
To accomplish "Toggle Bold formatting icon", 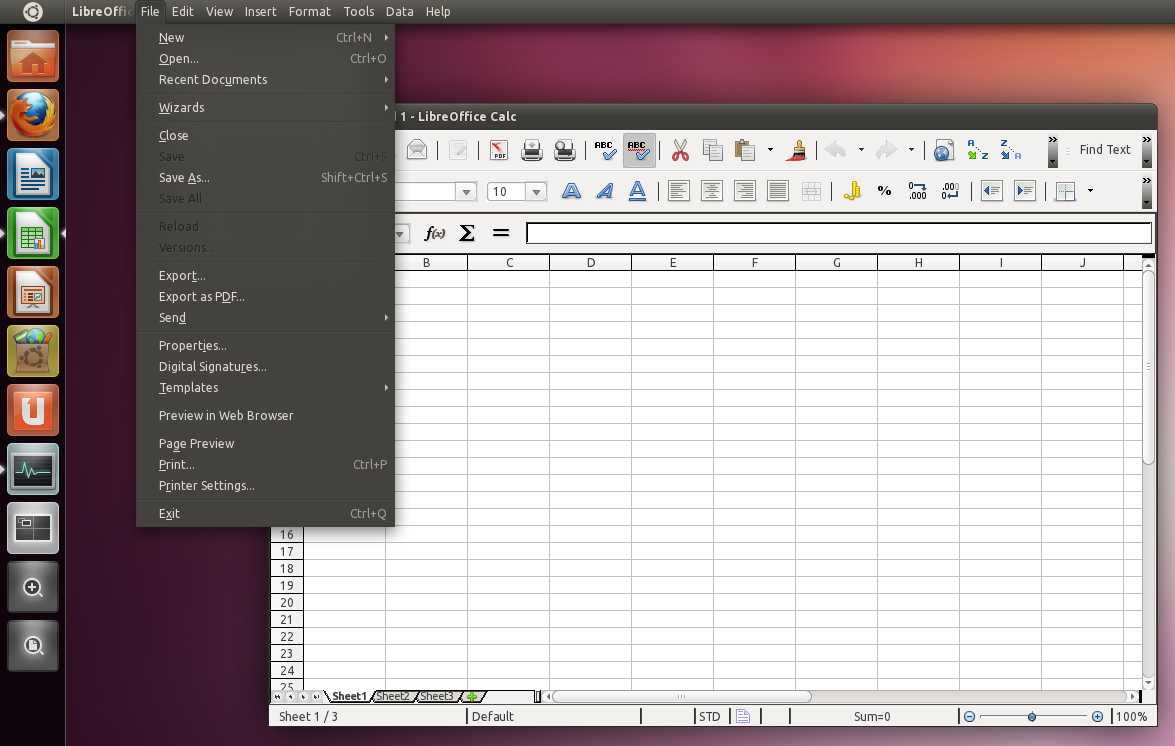I will pos(571,192).
